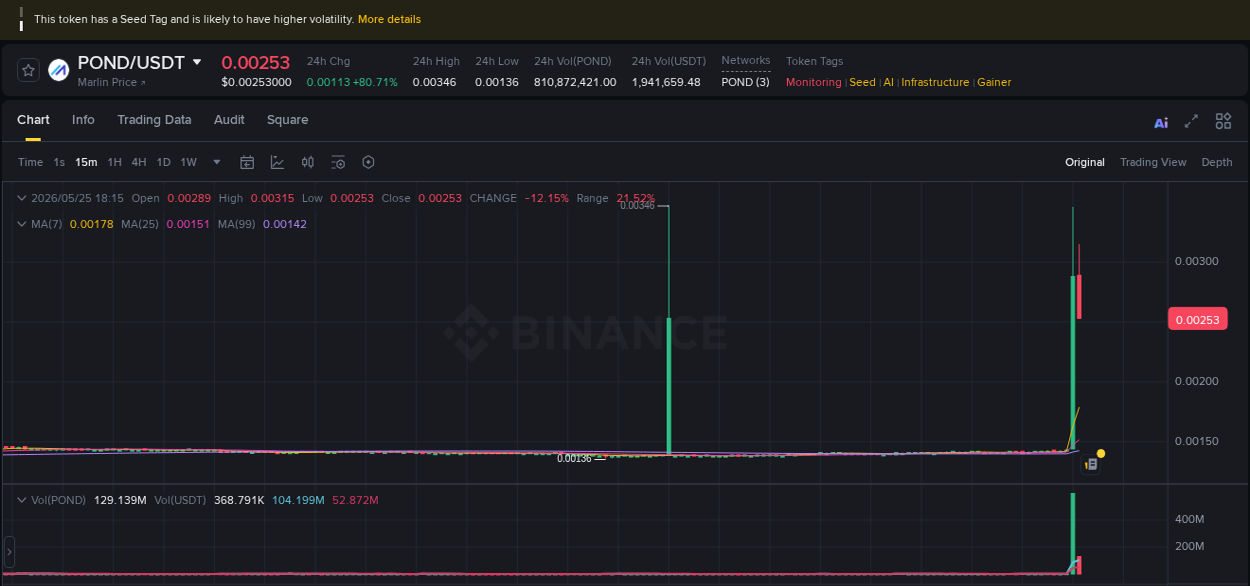1250x586 pixels.
Task: Switch to the Audit tab
Action: coord(229,120)
